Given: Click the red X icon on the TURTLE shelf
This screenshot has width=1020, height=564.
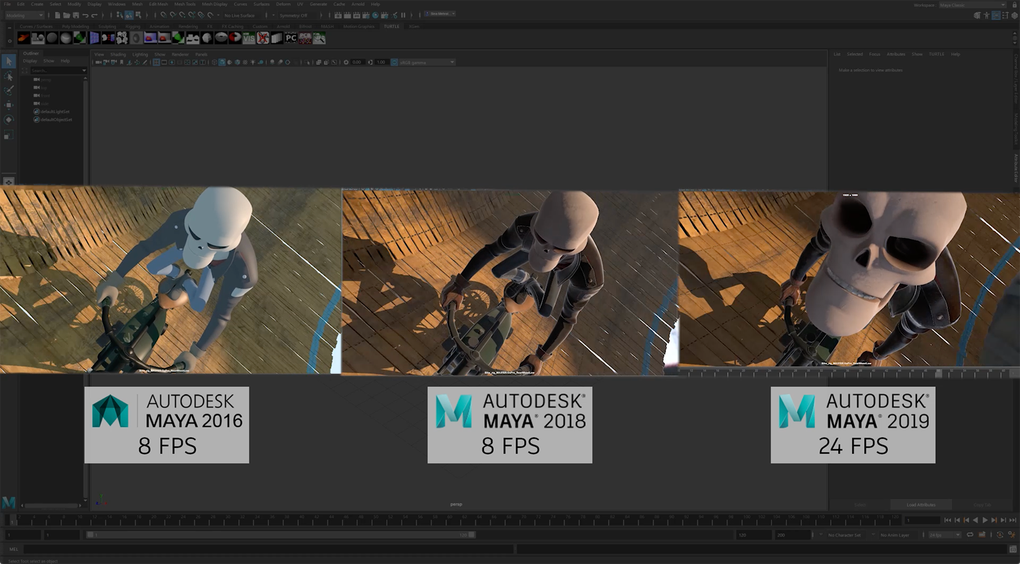Looking at the screenshot, I should click(x=263, y=38).
